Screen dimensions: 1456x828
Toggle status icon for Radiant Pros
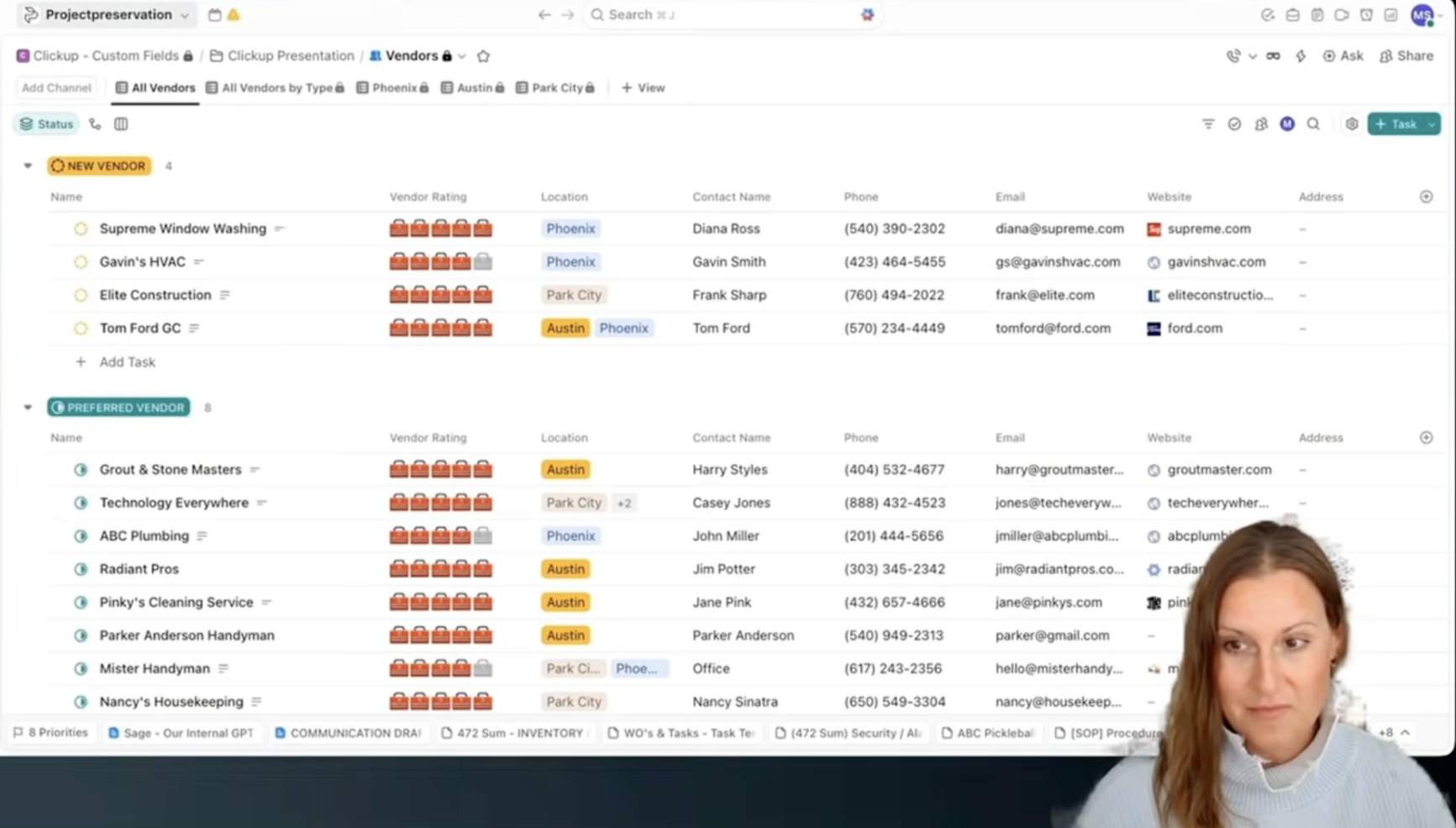(81, 569)
